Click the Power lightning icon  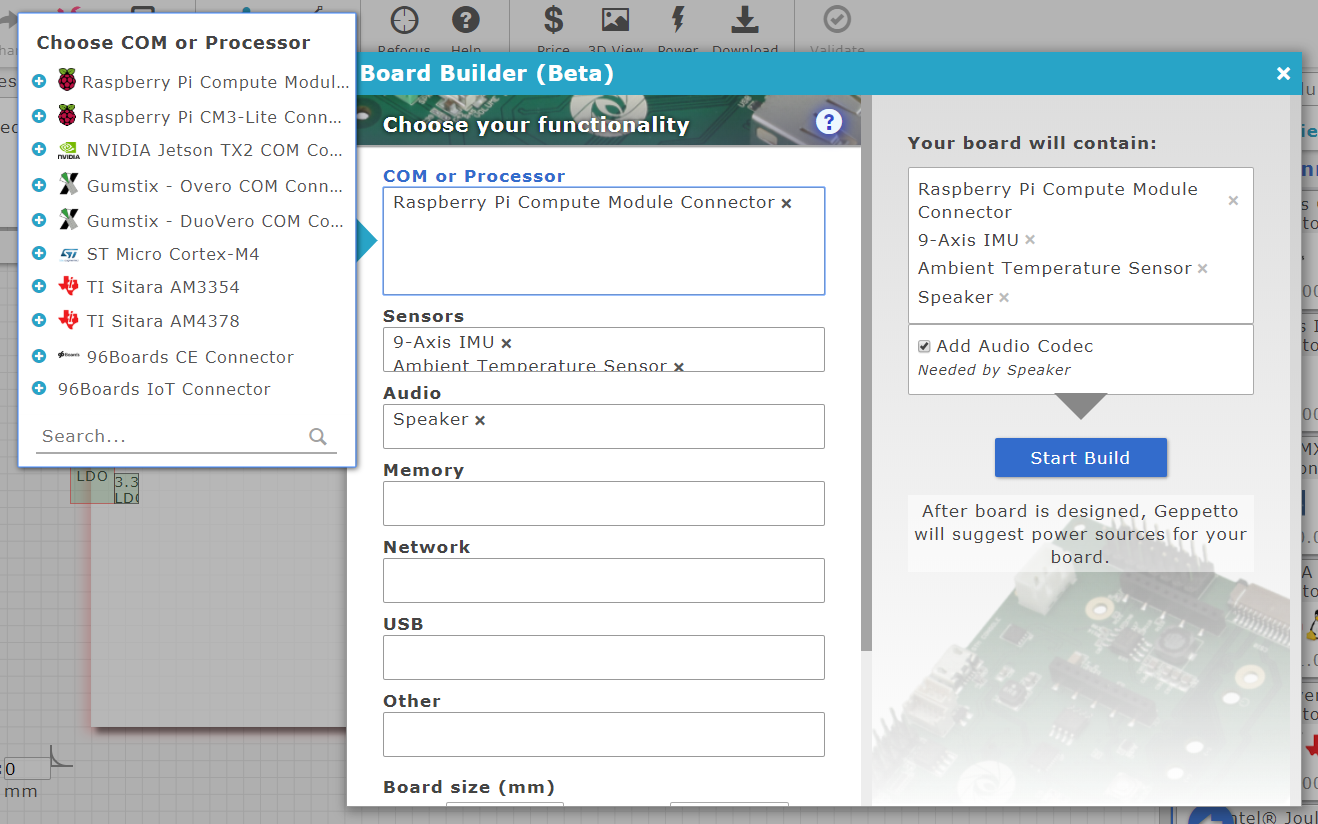pyautogui.click(x=678, y=20)
